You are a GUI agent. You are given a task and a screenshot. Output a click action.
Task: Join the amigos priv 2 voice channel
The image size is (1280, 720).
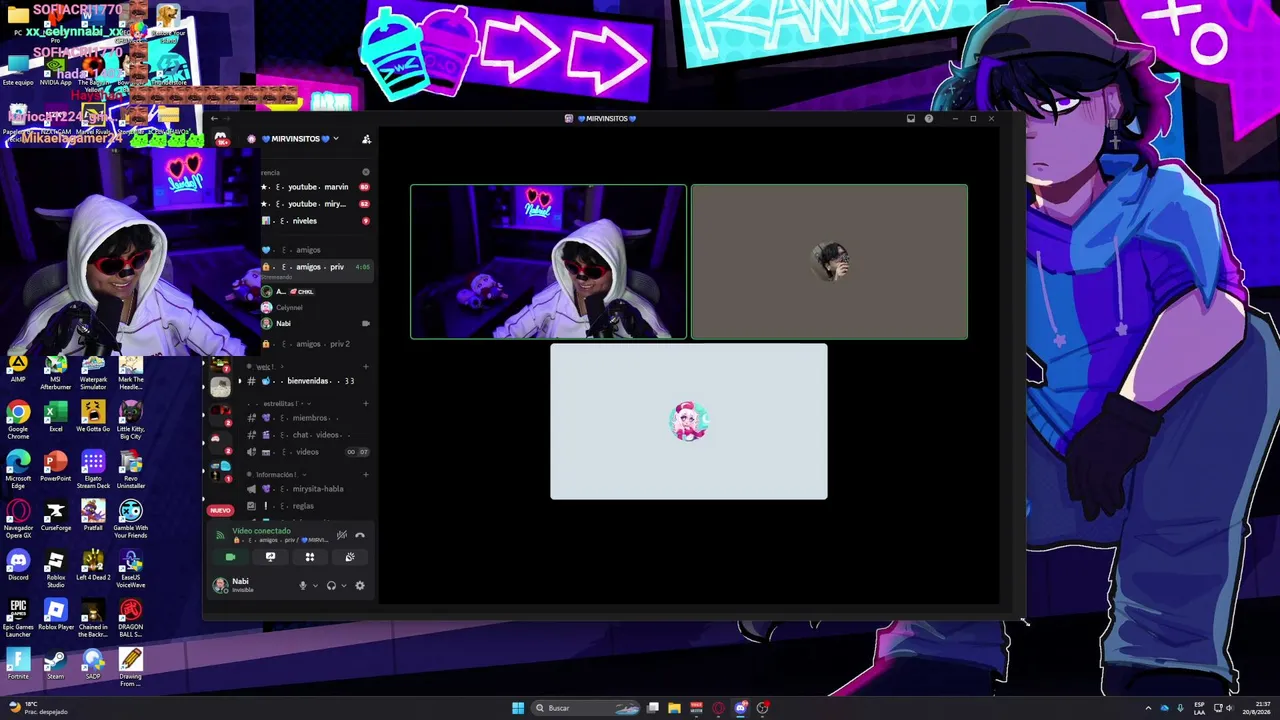pos(315,344)
